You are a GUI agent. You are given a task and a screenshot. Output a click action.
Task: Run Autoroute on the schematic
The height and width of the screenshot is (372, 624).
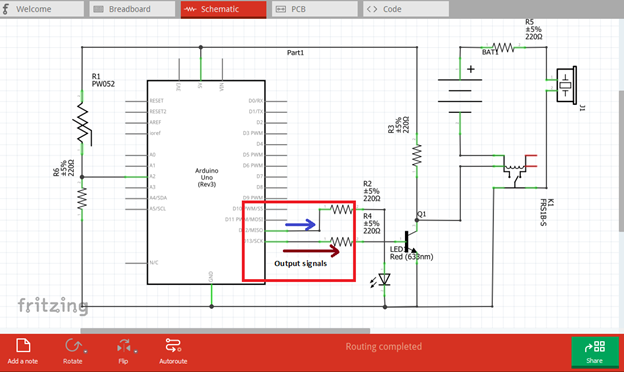click(173, 351)
